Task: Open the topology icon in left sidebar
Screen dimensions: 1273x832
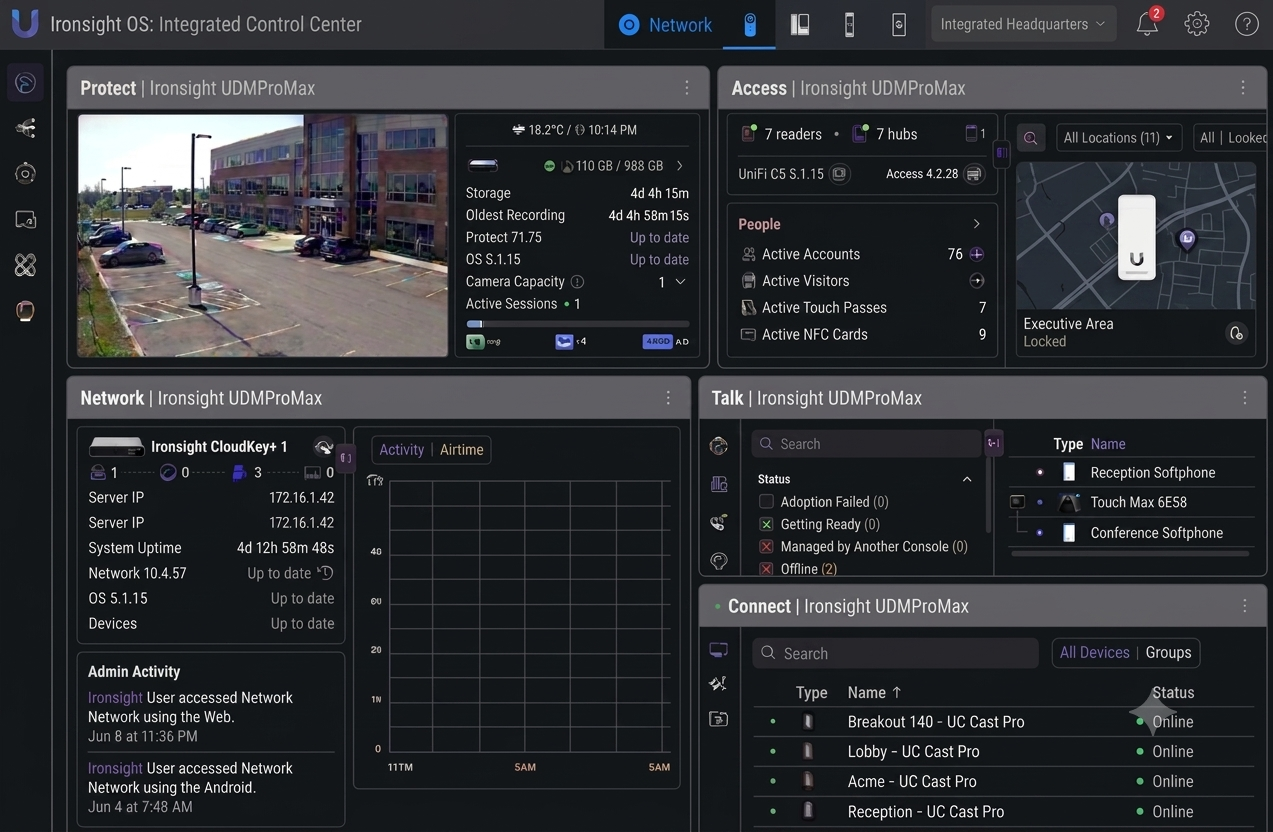Action: click(25, 128)
